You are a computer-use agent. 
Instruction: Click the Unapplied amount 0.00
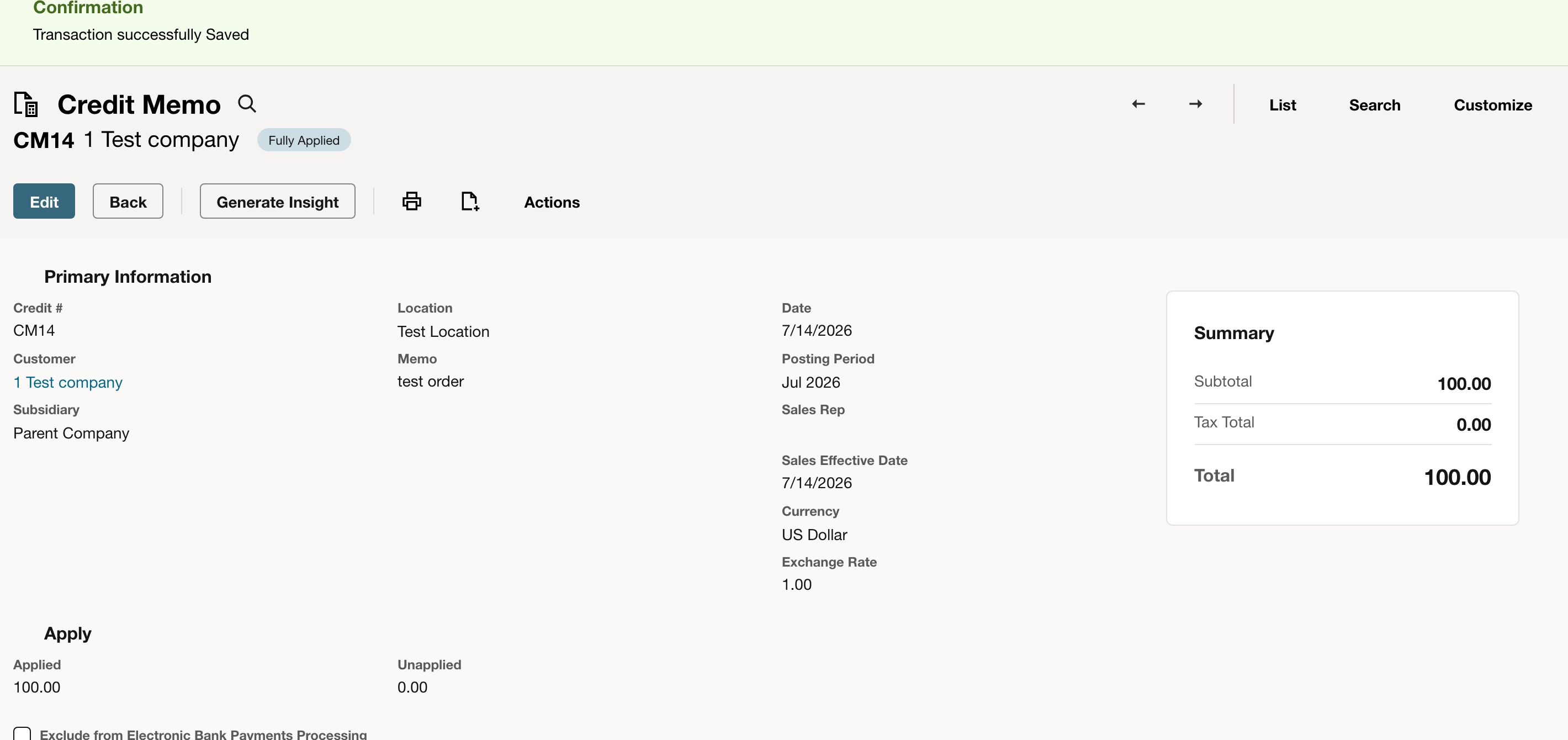point(412,687)
